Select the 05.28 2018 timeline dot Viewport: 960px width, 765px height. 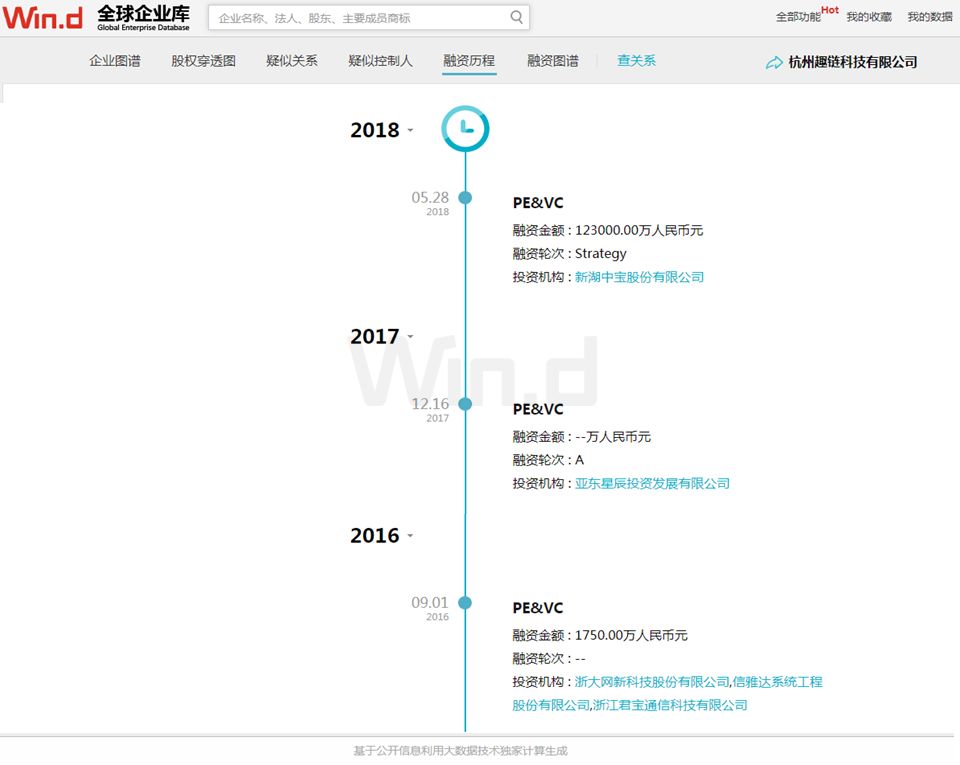click(x=465, y=198)
